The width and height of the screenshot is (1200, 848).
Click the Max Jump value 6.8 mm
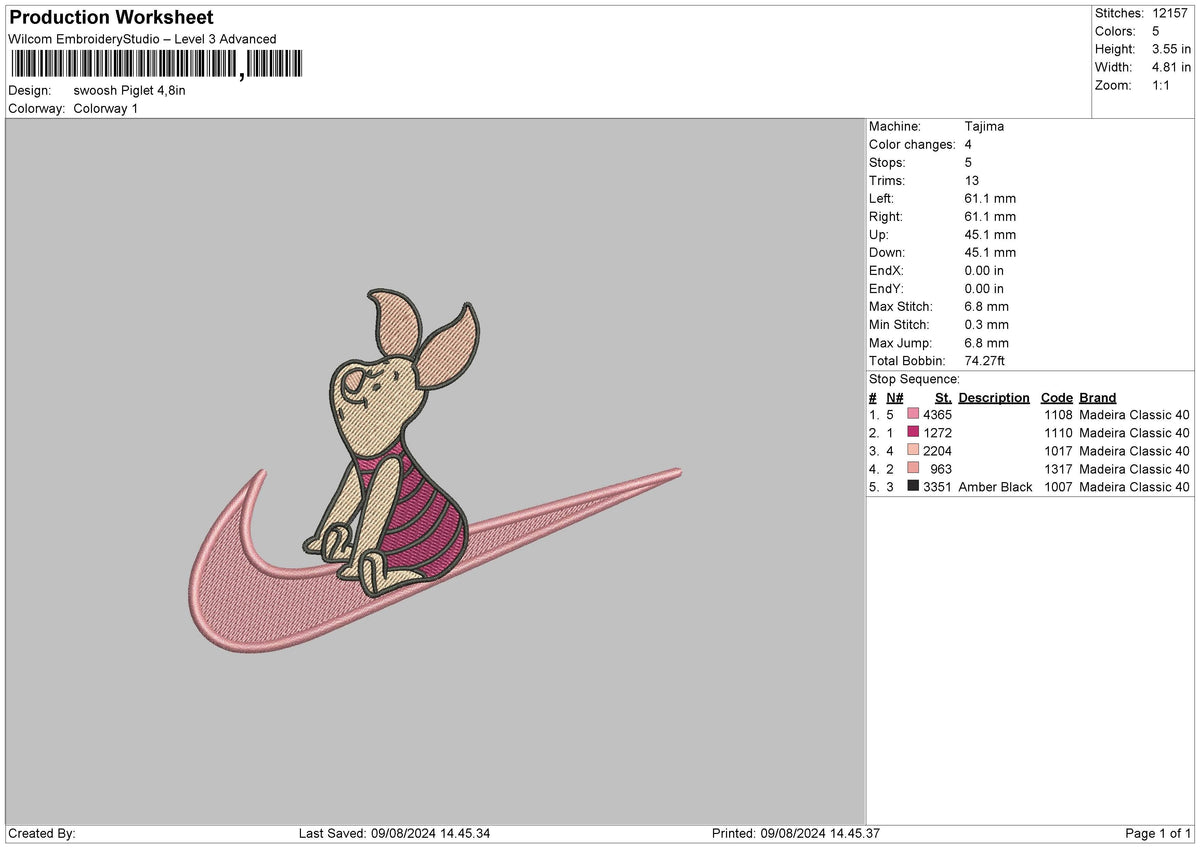coord(987,342)
